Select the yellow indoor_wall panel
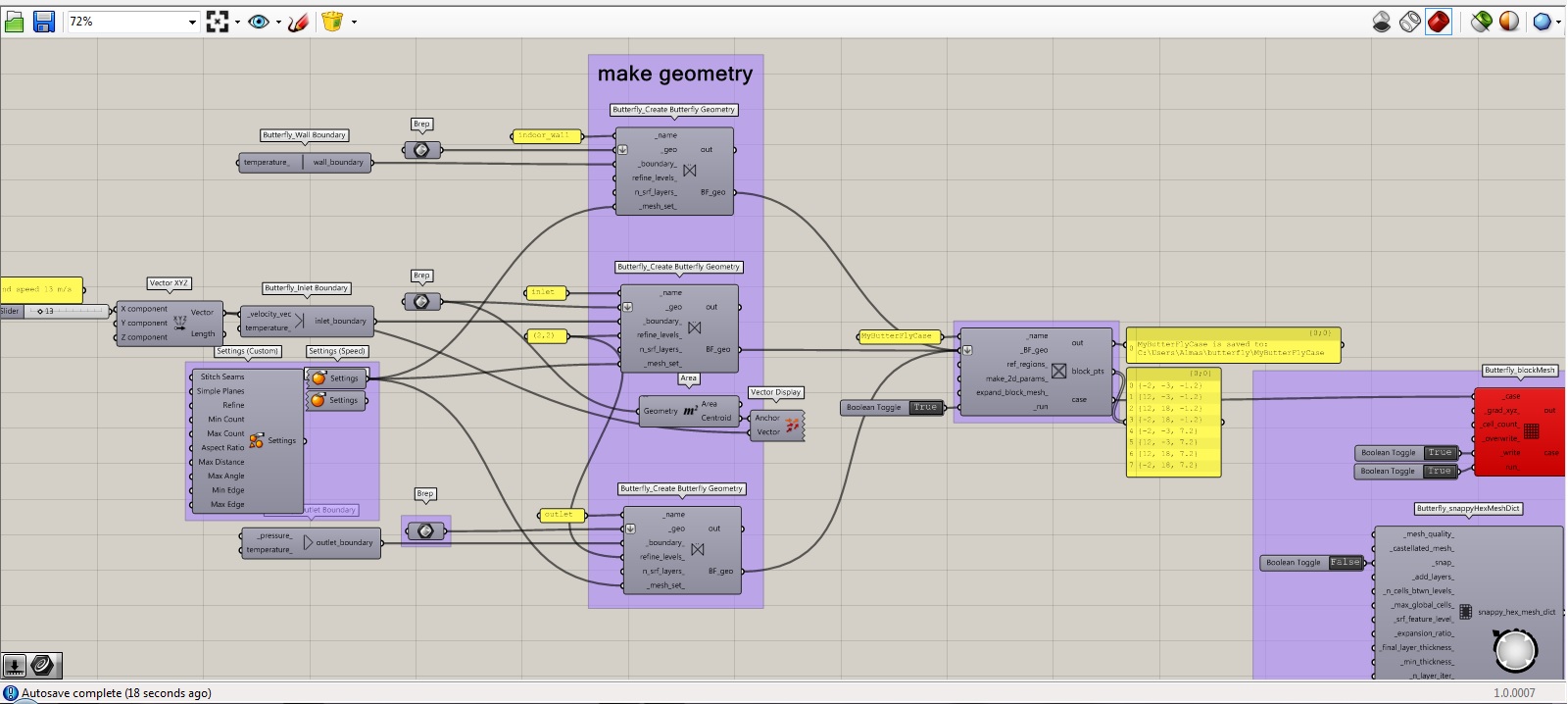The width and height of the screenshot is (1568, 704). coord(546,135)
